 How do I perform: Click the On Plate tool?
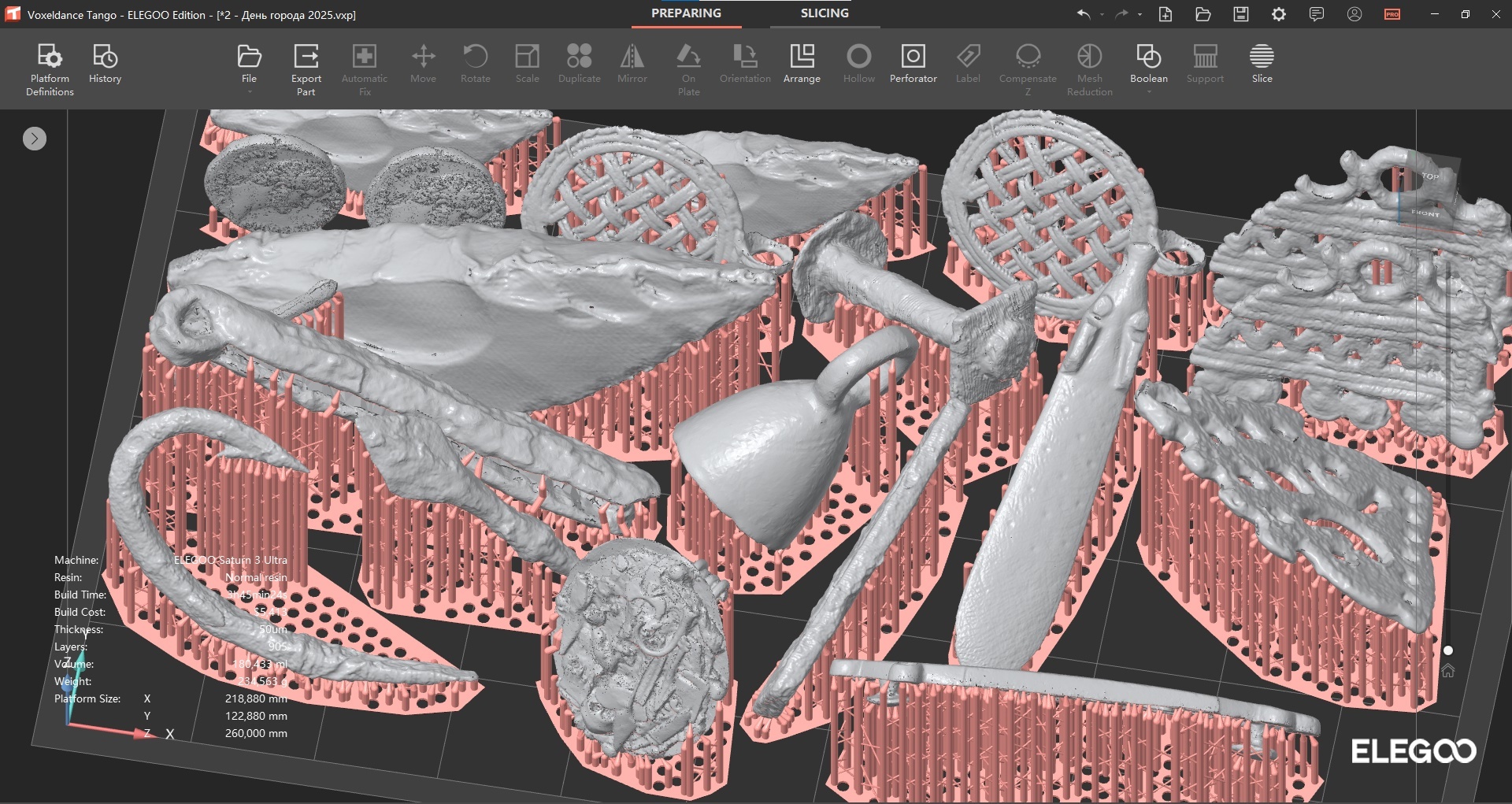688,69
